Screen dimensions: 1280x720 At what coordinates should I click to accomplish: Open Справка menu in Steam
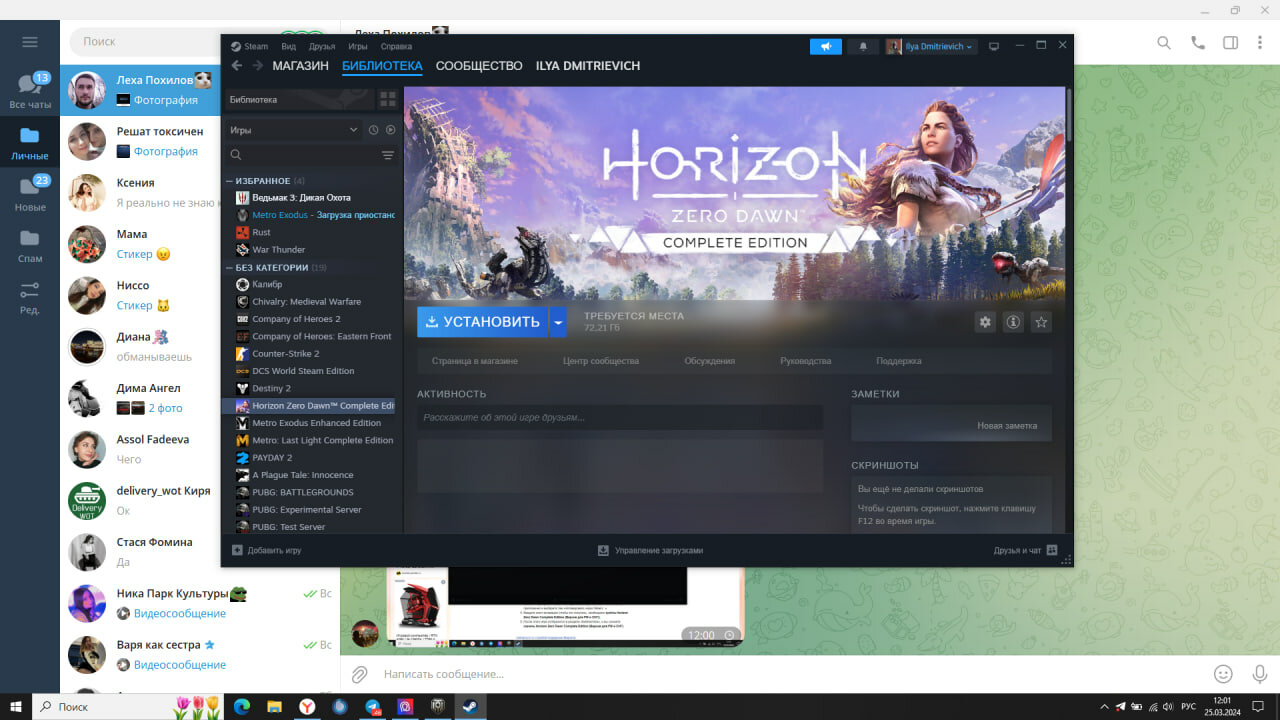(396, 46)
